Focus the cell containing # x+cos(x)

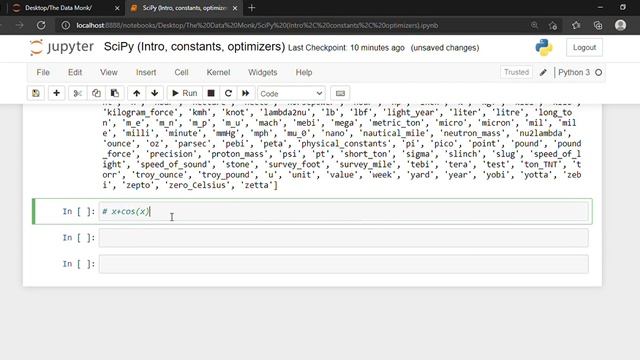coord(343,211)
